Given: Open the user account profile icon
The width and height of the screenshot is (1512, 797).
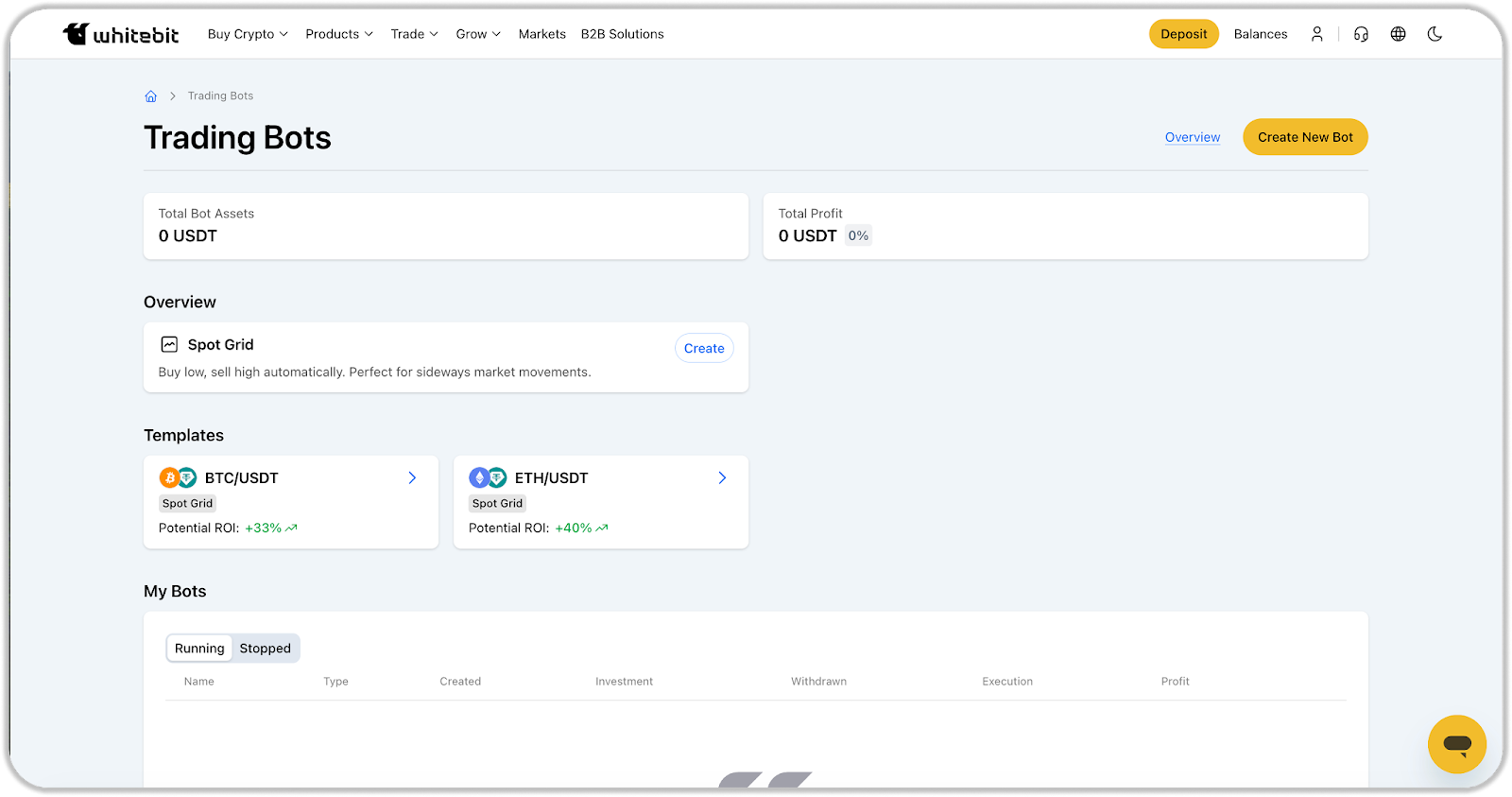Looking at the screenshot, I should (1316, 34).
